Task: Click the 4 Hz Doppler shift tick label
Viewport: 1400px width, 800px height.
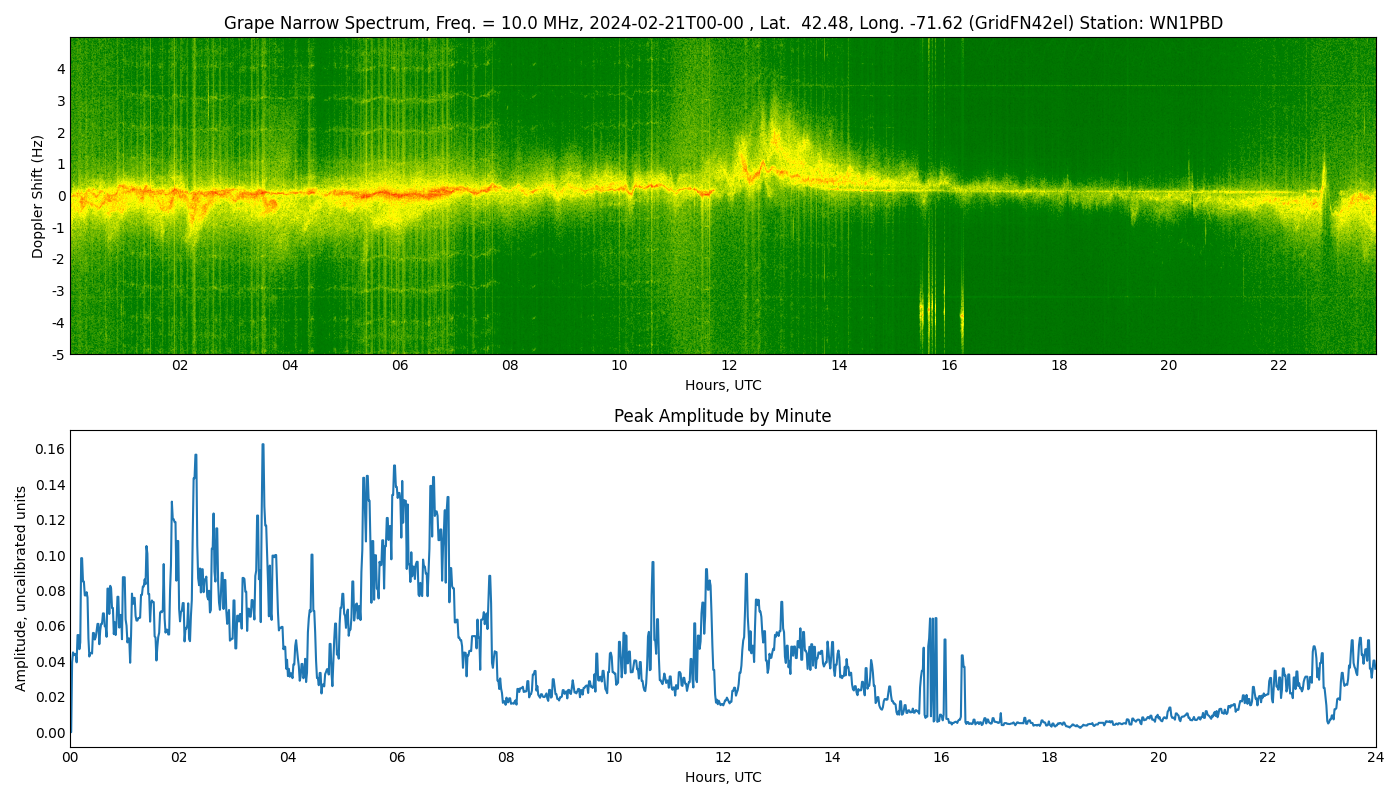Action: 61,69
